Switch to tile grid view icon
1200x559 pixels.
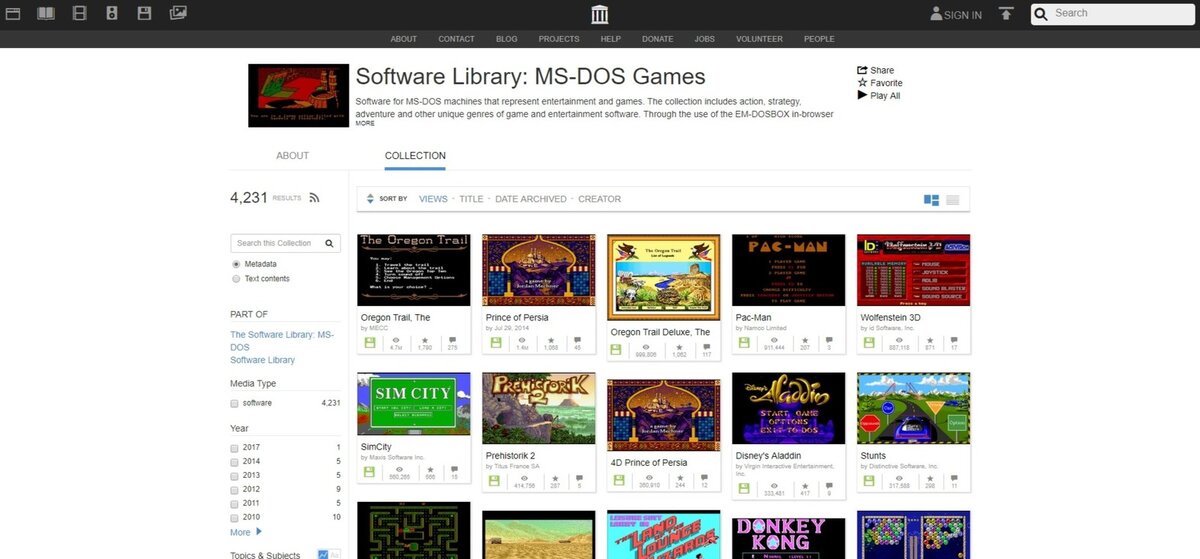point(931,200)
